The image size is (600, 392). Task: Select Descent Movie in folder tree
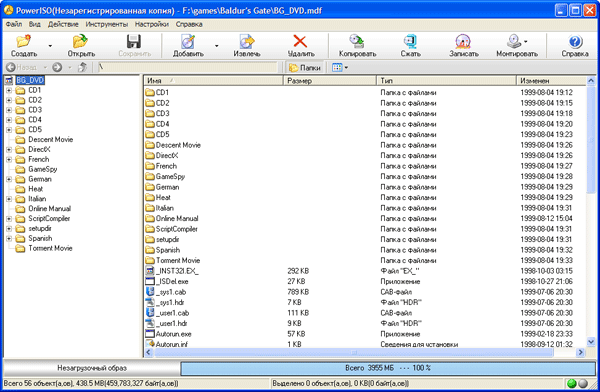(50, 140)
